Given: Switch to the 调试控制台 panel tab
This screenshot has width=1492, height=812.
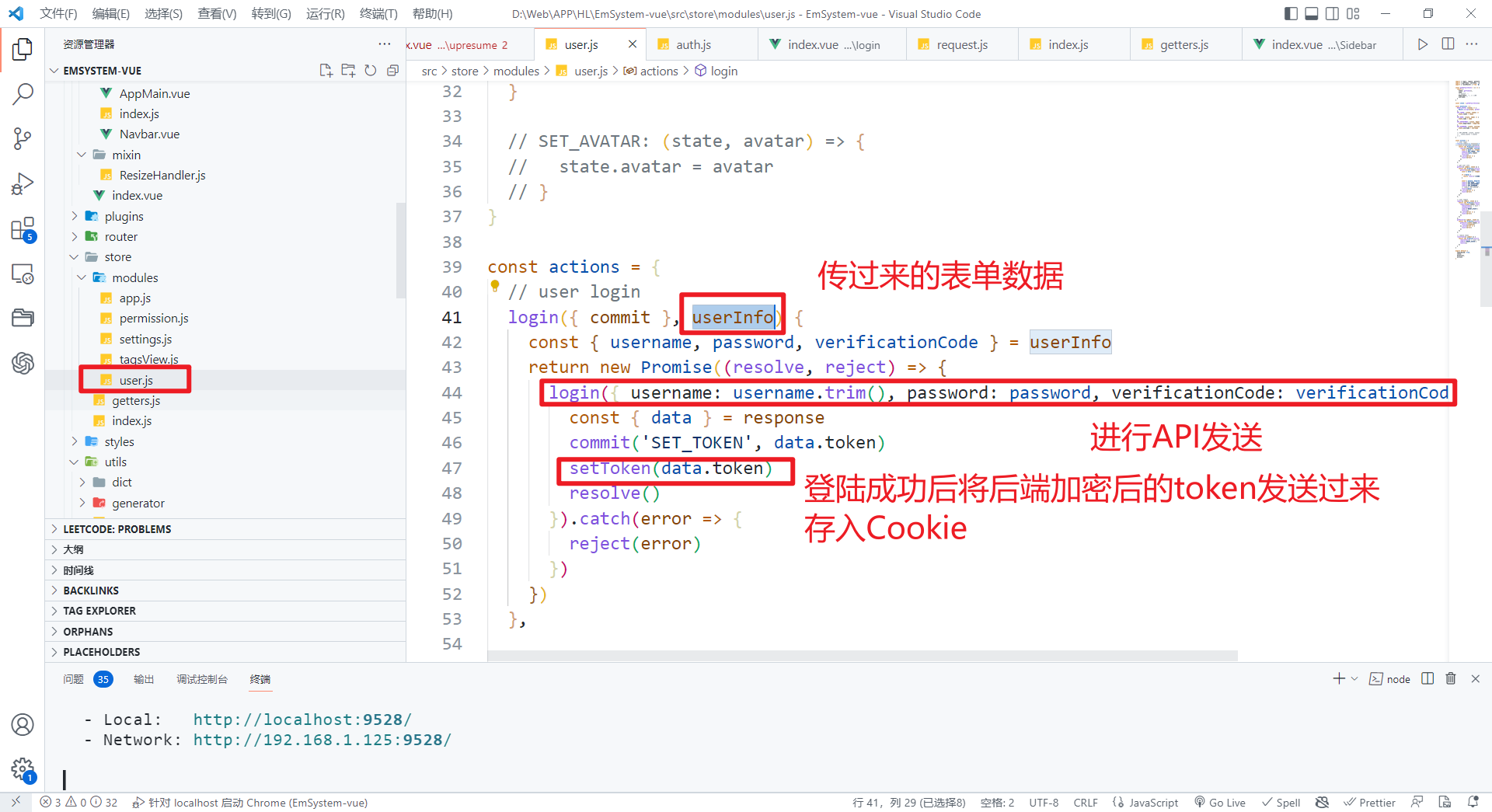Looking at the screenshot, I should [x=202, y=679].
